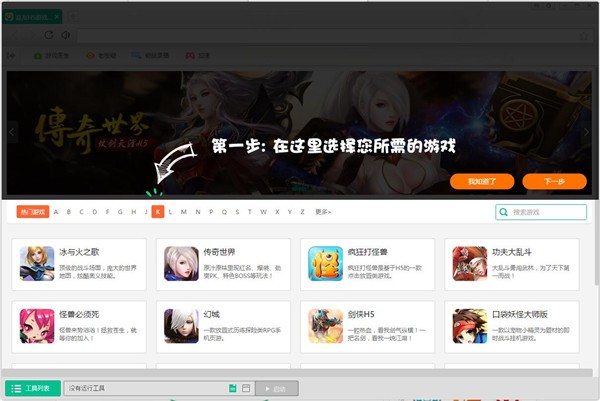
Task: Filter games by letter D
Action: (x=95, y=212)
